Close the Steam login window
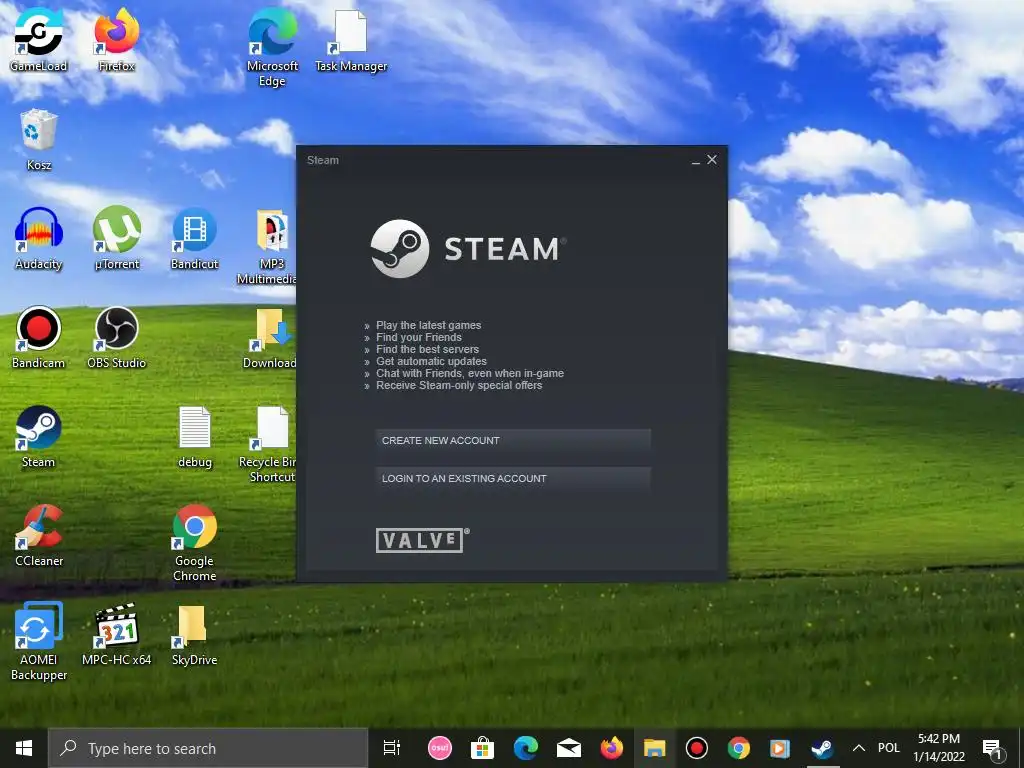This screenshot has width=1024, height=768. (712, 159)
